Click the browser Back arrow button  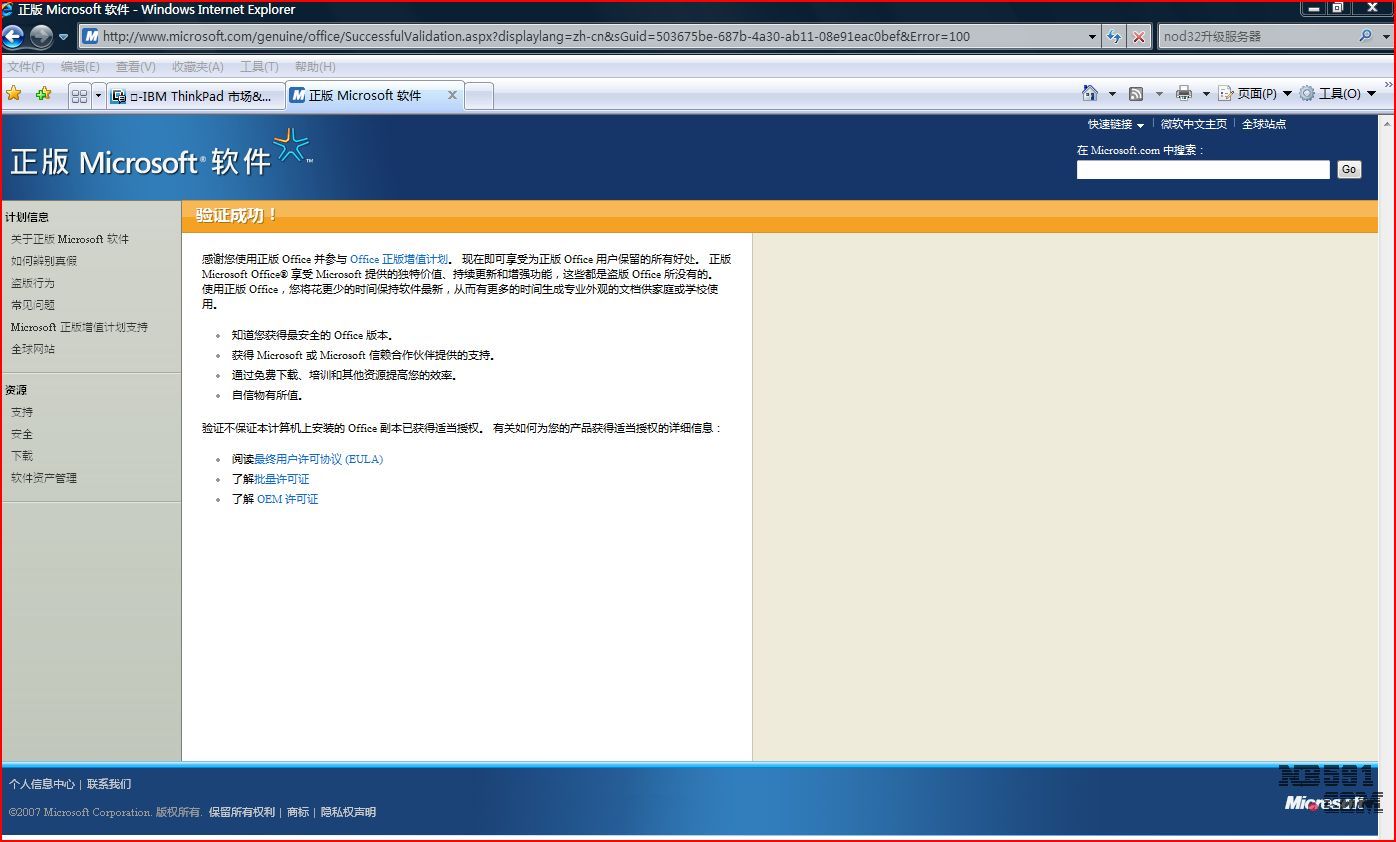[x=13, y=37]
